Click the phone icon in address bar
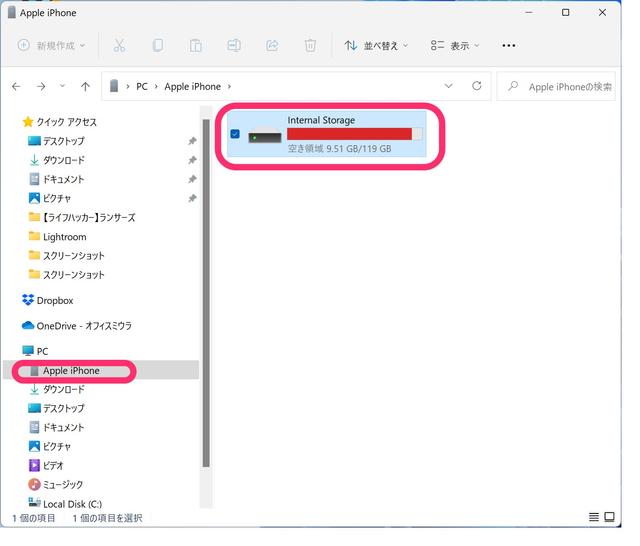The image size is (640, 546). point(114,86)
